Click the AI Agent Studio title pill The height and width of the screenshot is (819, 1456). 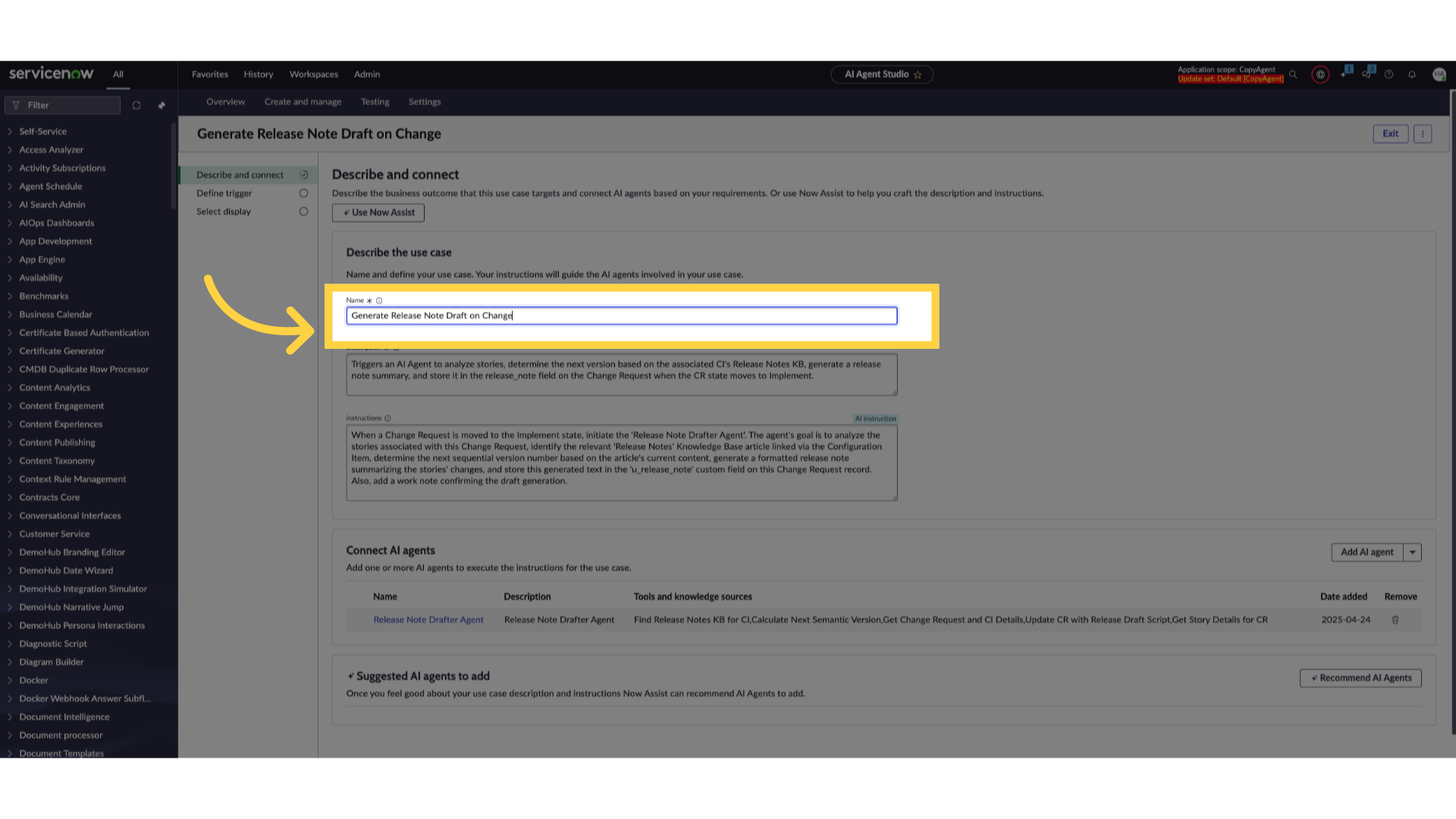[x=882, y=74]
